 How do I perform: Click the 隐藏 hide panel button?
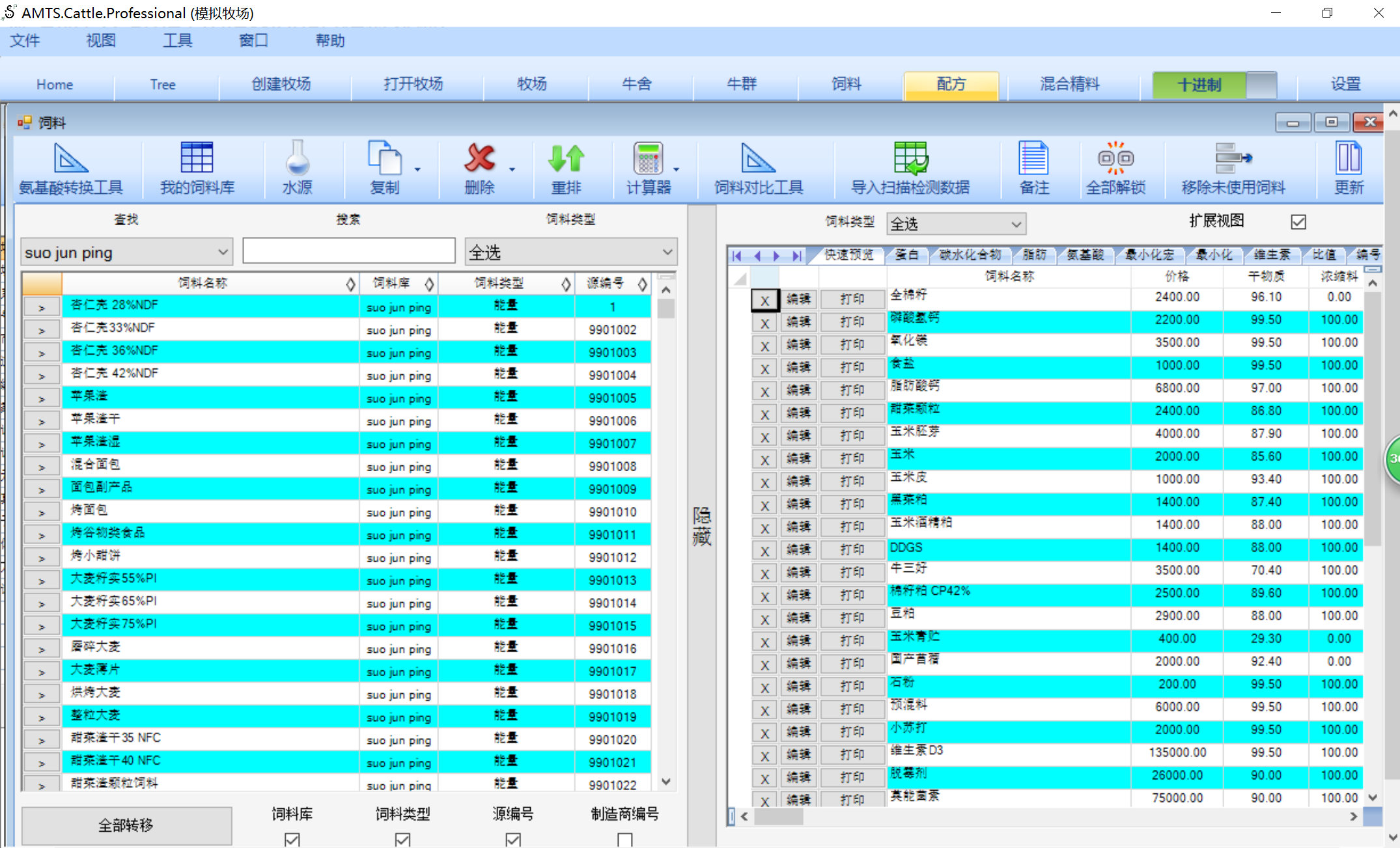pos(701,526)
